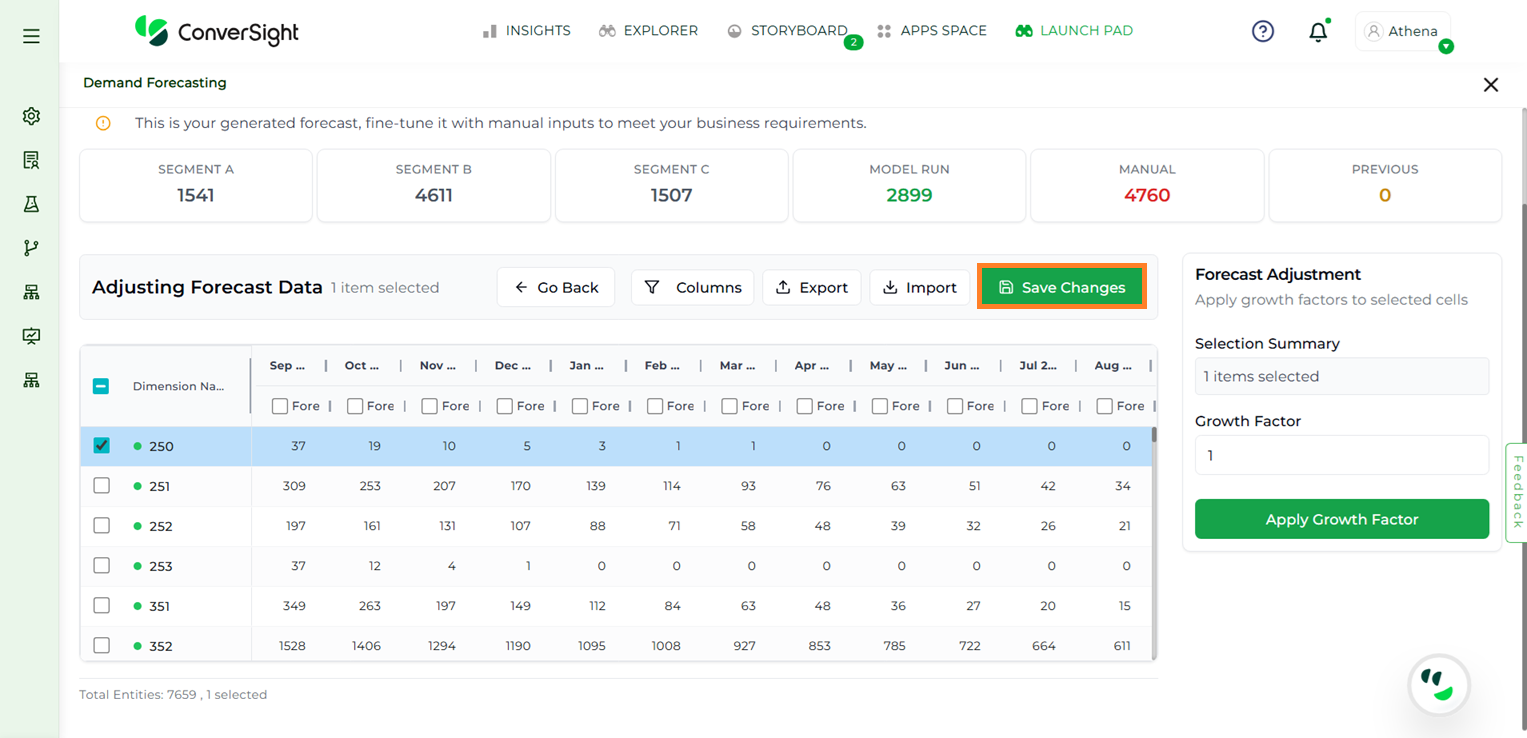Click the 1528 cell in row 352
Viewport: 1527px width, 738px height.
[292, 646]
